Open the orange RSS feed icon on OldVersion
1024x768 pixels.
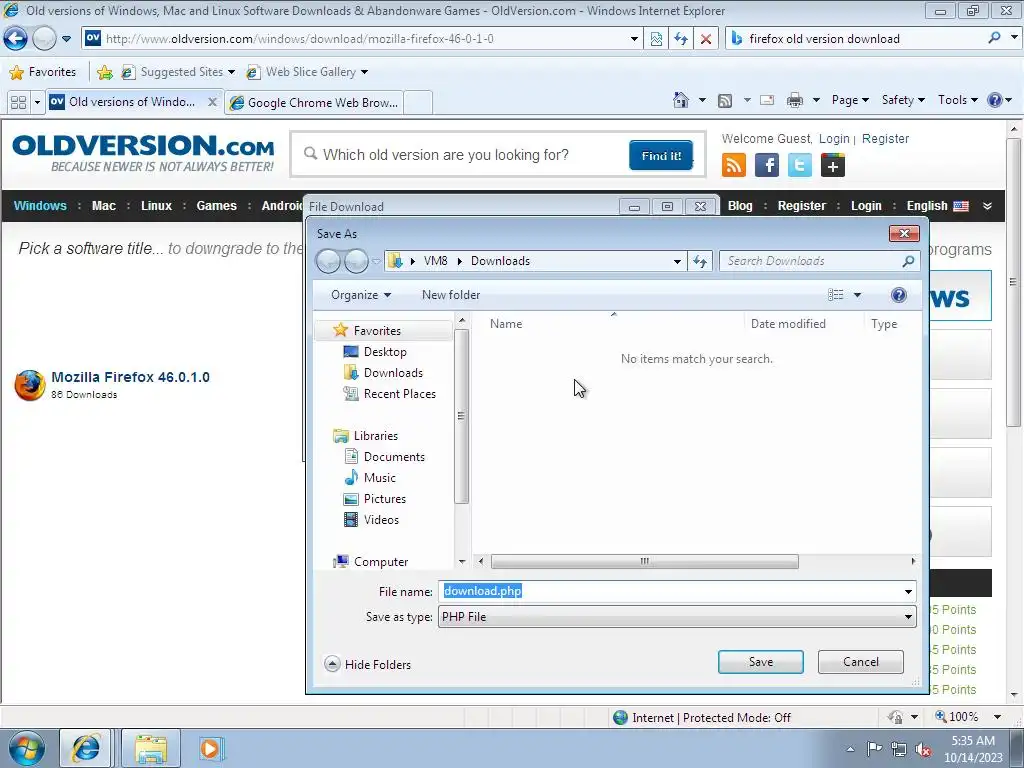(x=734, y=165)
